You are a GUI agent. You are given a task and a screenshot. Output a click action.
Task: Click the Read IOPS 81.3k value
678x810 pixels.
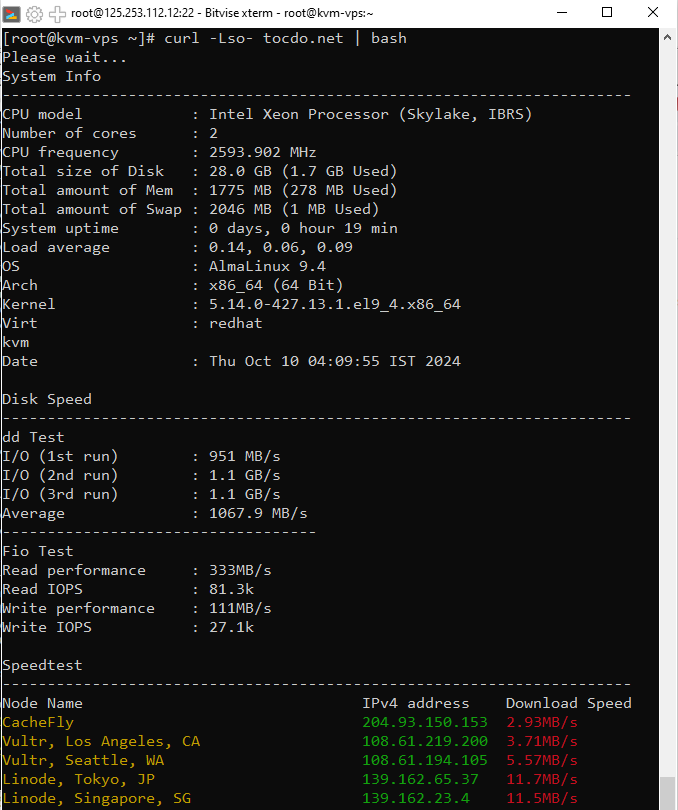point(231,589)
